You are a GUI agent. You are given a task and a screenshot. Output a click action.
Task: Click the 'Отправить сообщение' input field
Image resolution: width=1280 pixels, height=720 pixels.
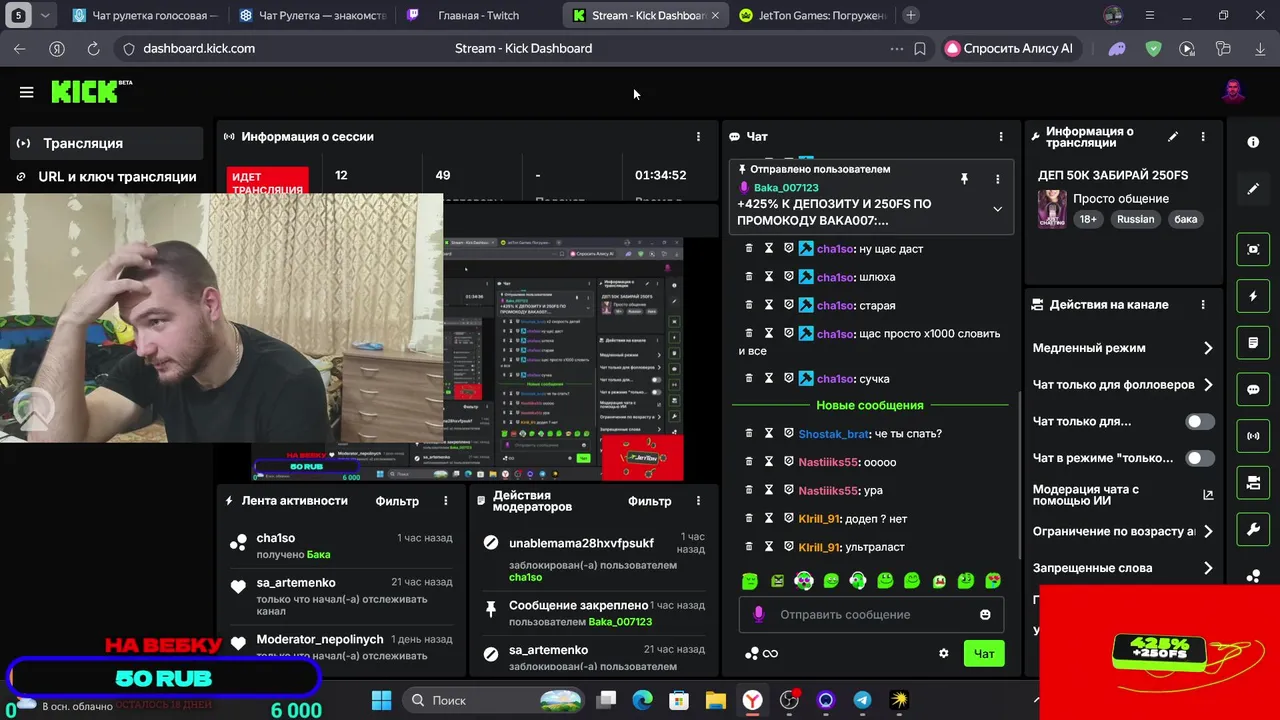(871, 614)
